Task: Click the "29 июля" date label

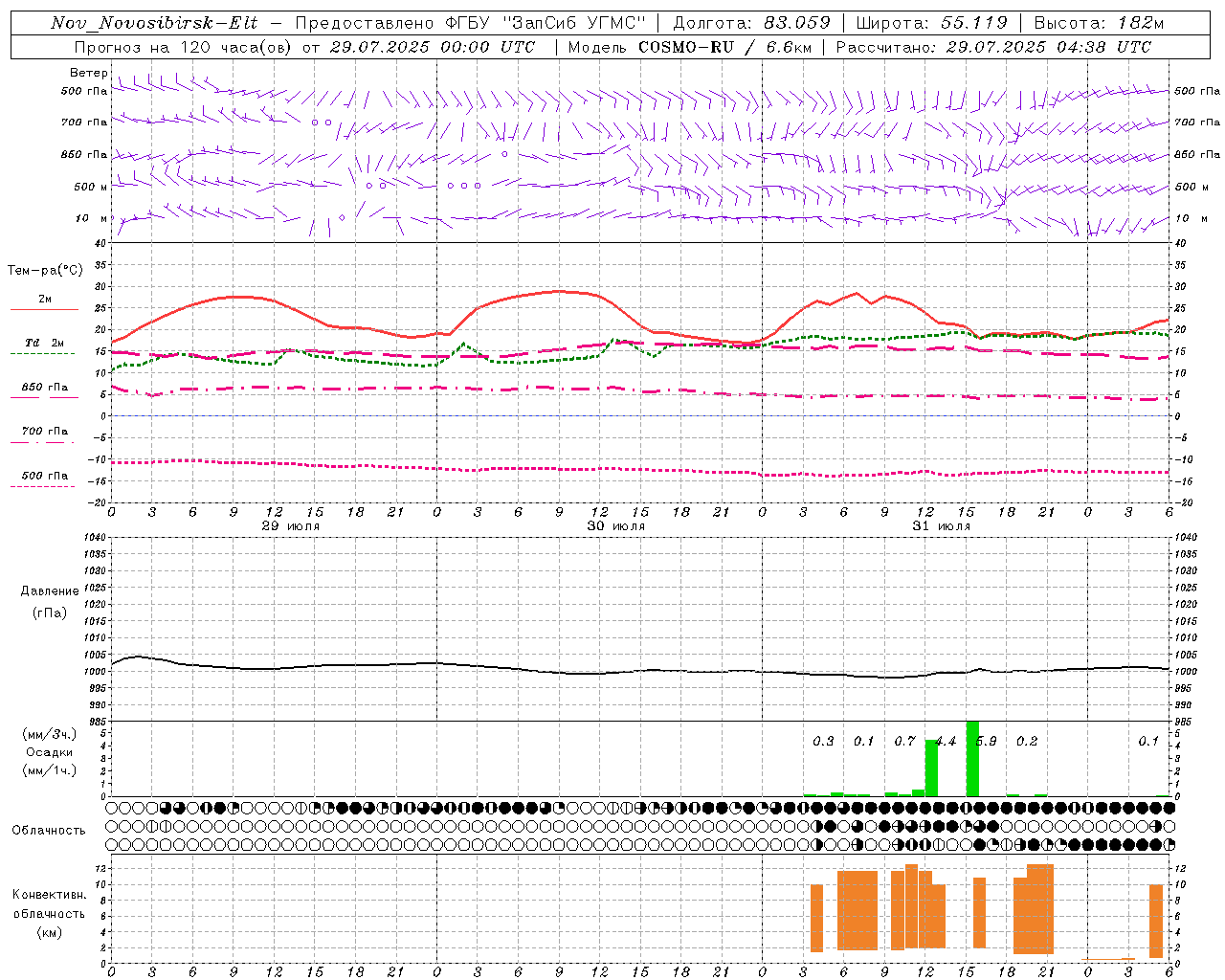Action: point(290,526)
